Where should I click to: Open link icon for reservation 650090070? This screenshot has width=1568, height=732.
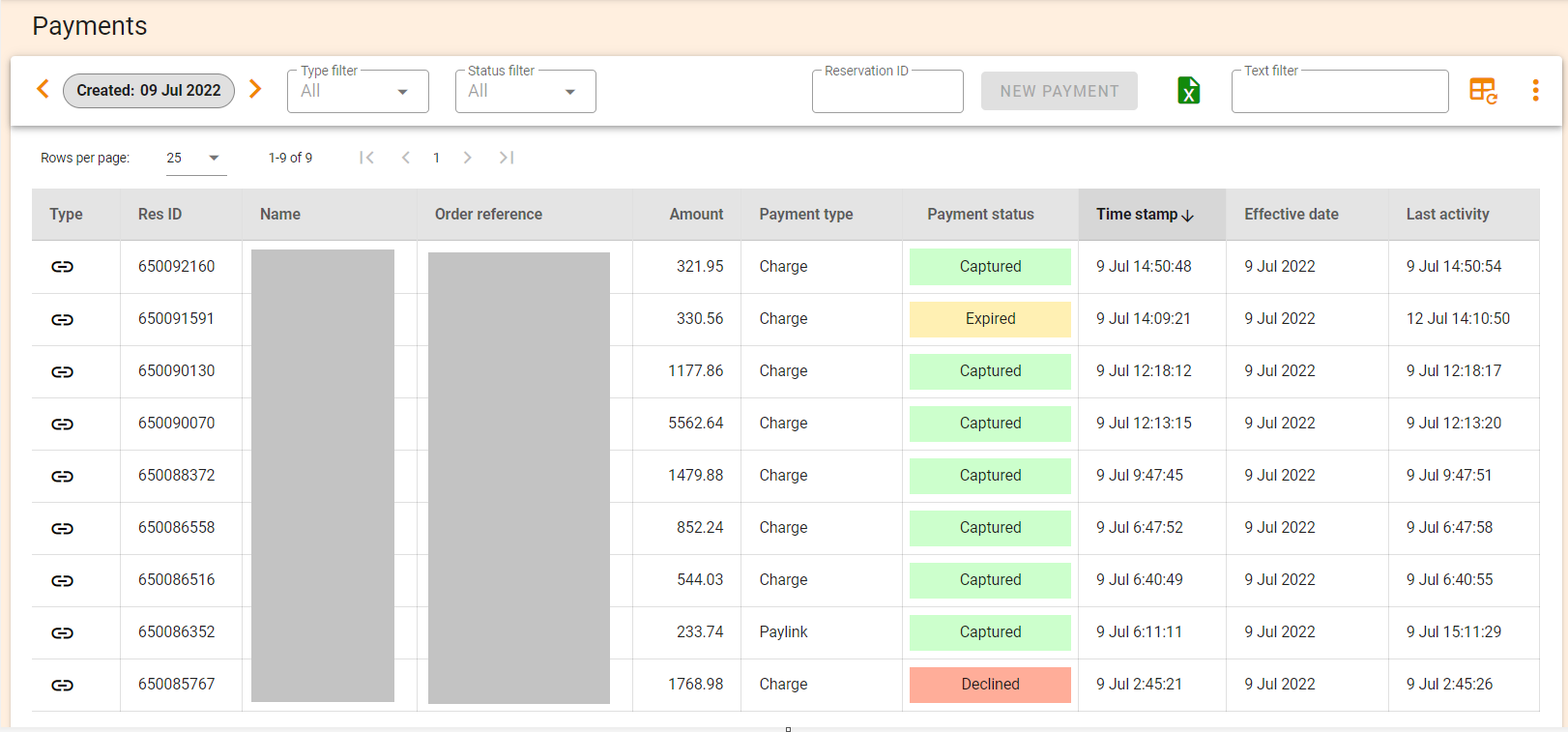(62, 424)
